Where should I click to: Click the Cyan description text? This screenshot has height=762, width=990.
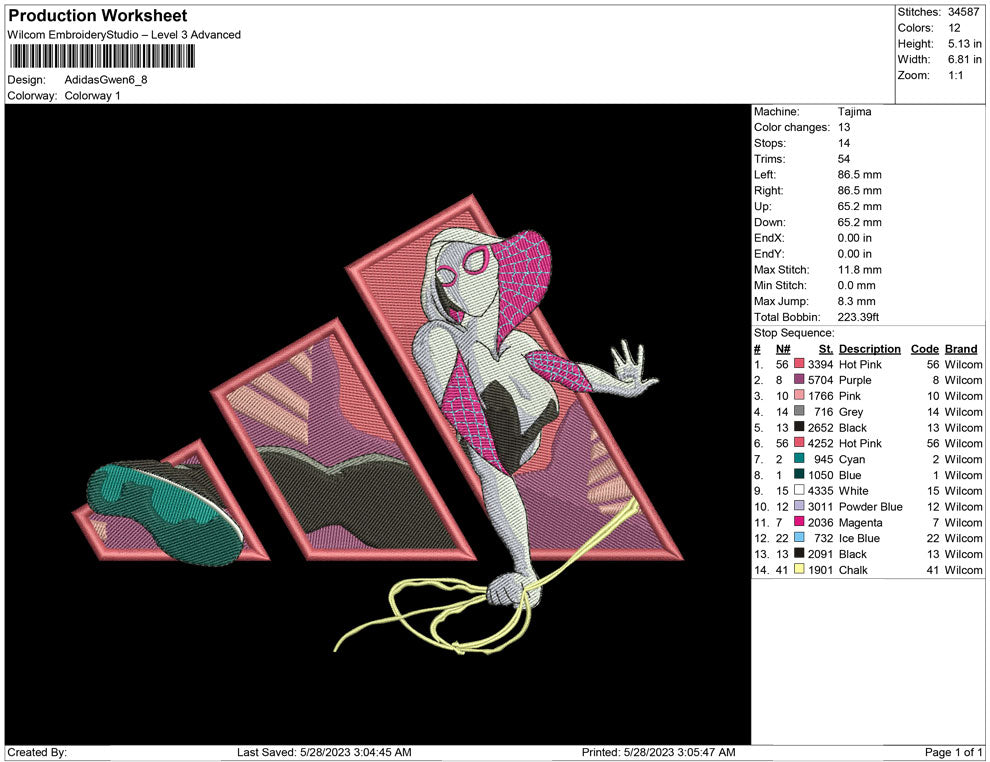[x=852, y=459]
